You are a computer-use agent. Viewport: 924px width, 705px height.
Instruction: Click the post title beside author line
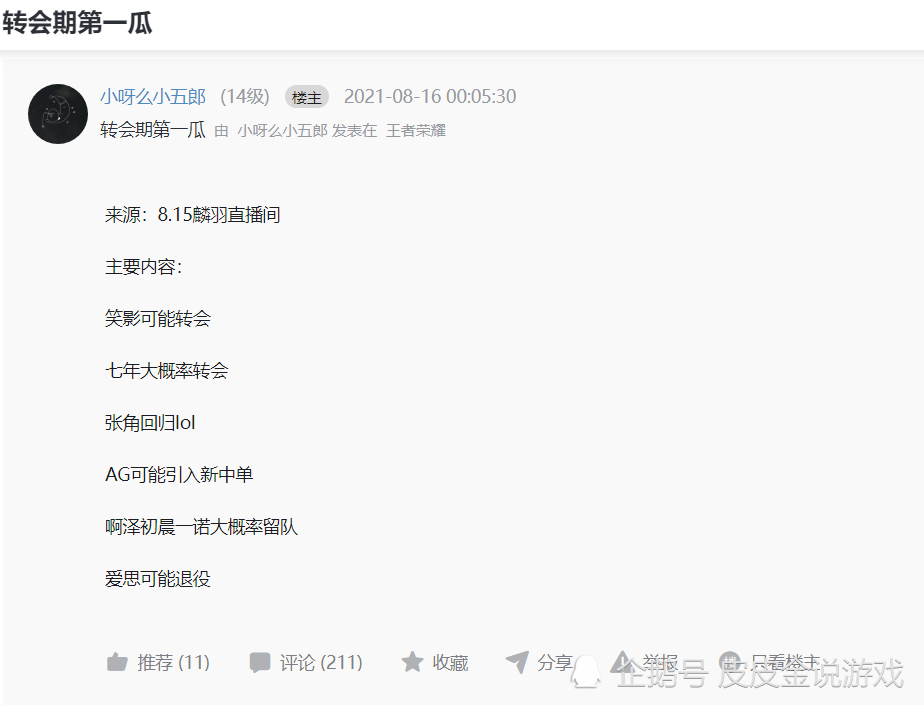pyautogui.click(x=153, y=130)
